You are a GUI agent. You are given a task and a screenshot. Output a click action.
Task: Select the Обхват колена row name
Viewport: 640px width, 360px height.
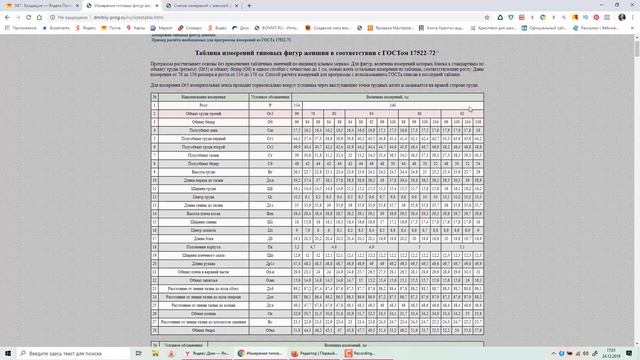coord(203,314)
